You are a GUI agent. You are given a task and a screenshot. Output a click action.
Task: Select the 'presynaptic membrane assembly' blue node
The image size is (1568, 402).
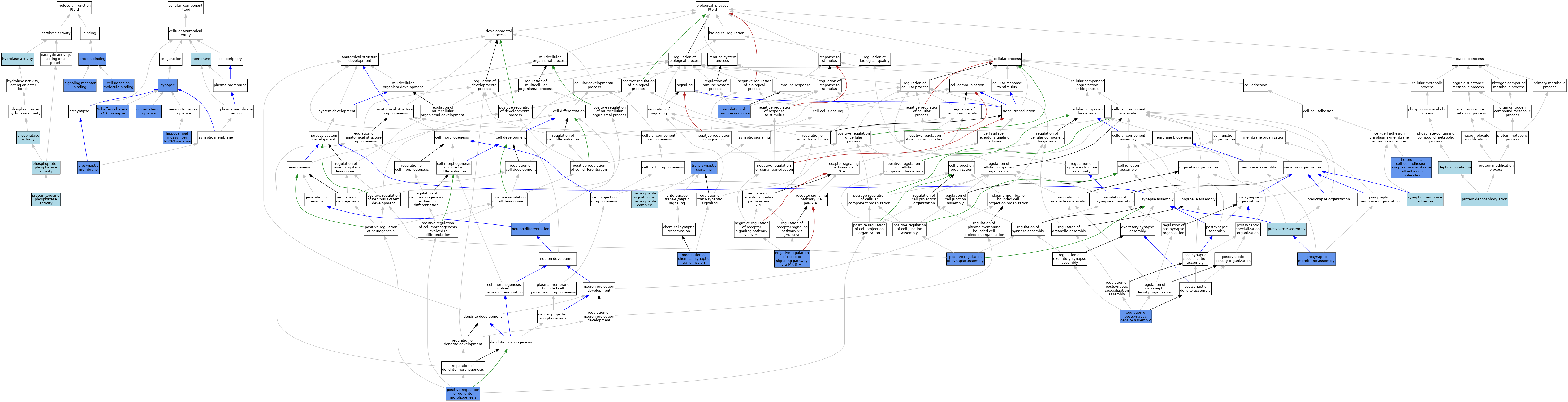click(1316, 259)
